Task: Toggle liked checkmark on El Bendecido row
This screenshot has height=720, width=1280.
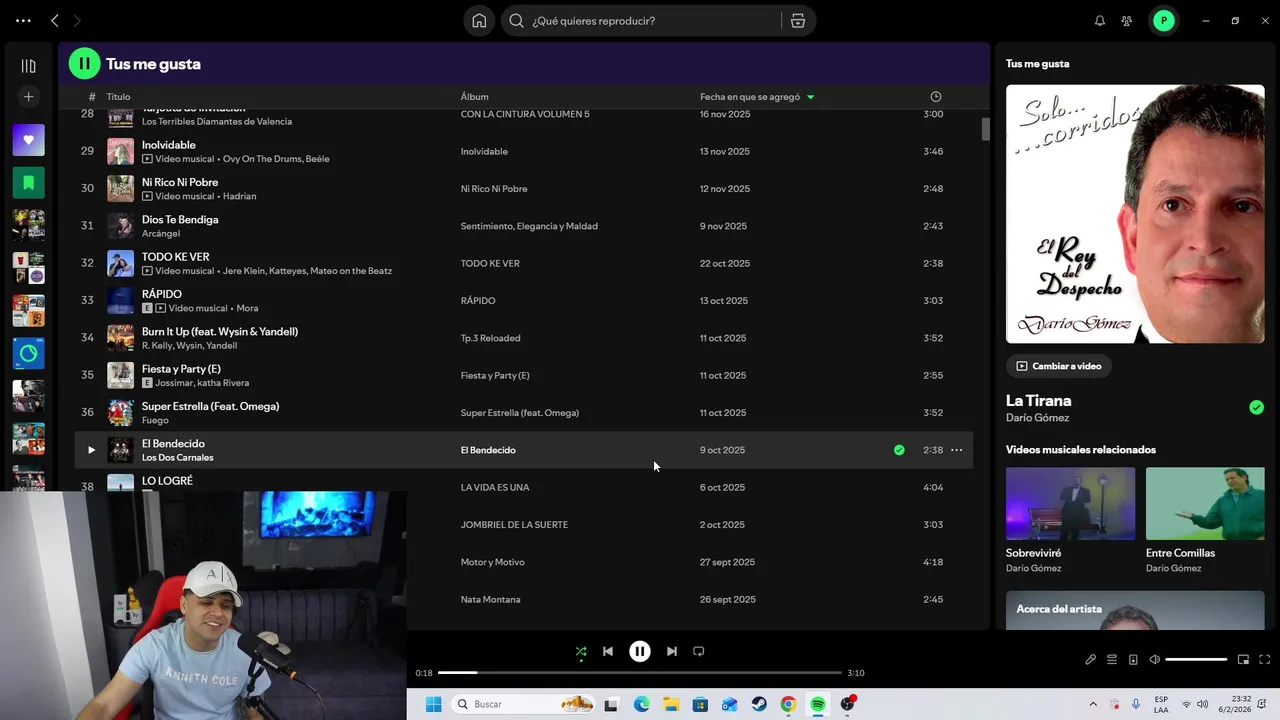Action: pyautogui.click(x=899, y=450)
